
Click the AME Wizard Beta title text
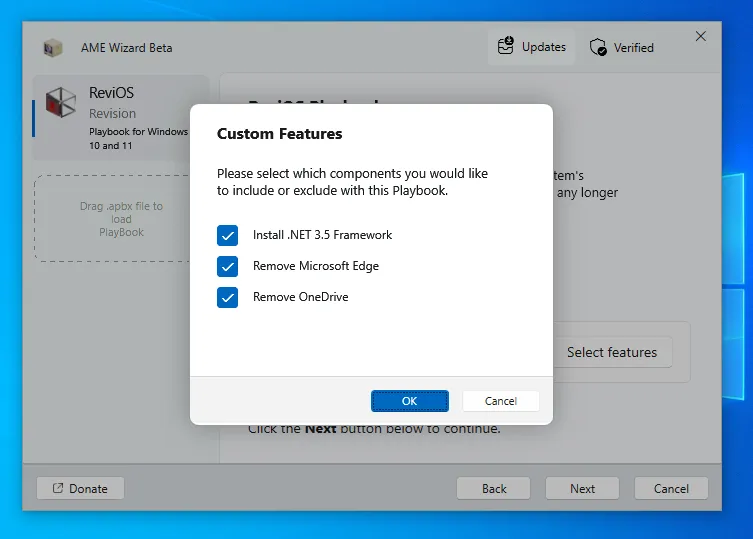point(126,48)
